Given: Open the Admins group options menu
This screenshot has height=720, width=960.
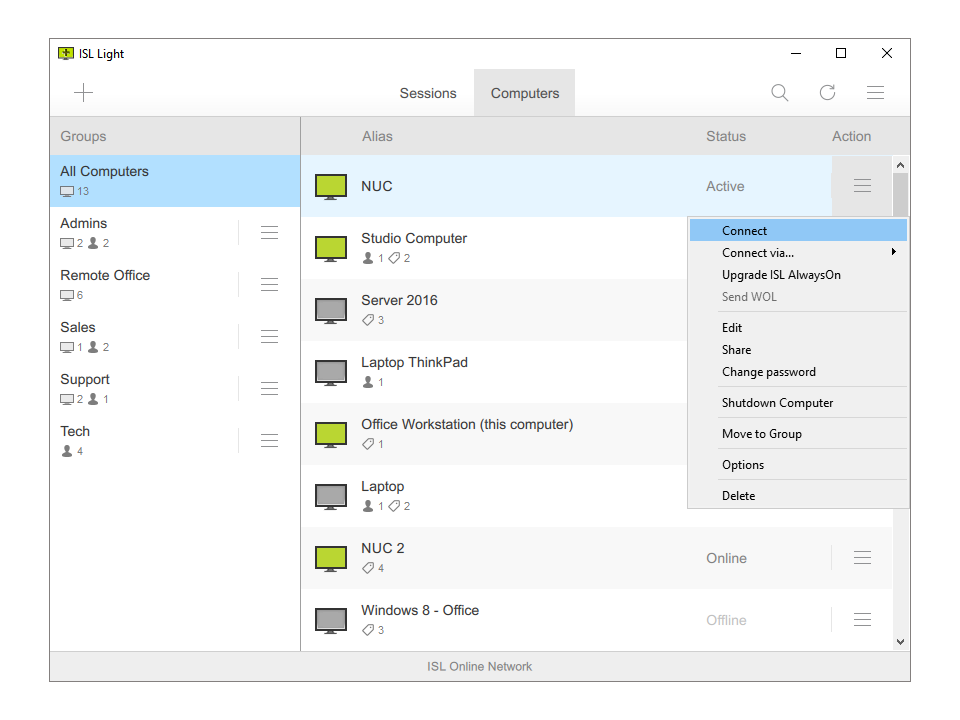Looking at the screenshot, I should (x=269, y=232).
